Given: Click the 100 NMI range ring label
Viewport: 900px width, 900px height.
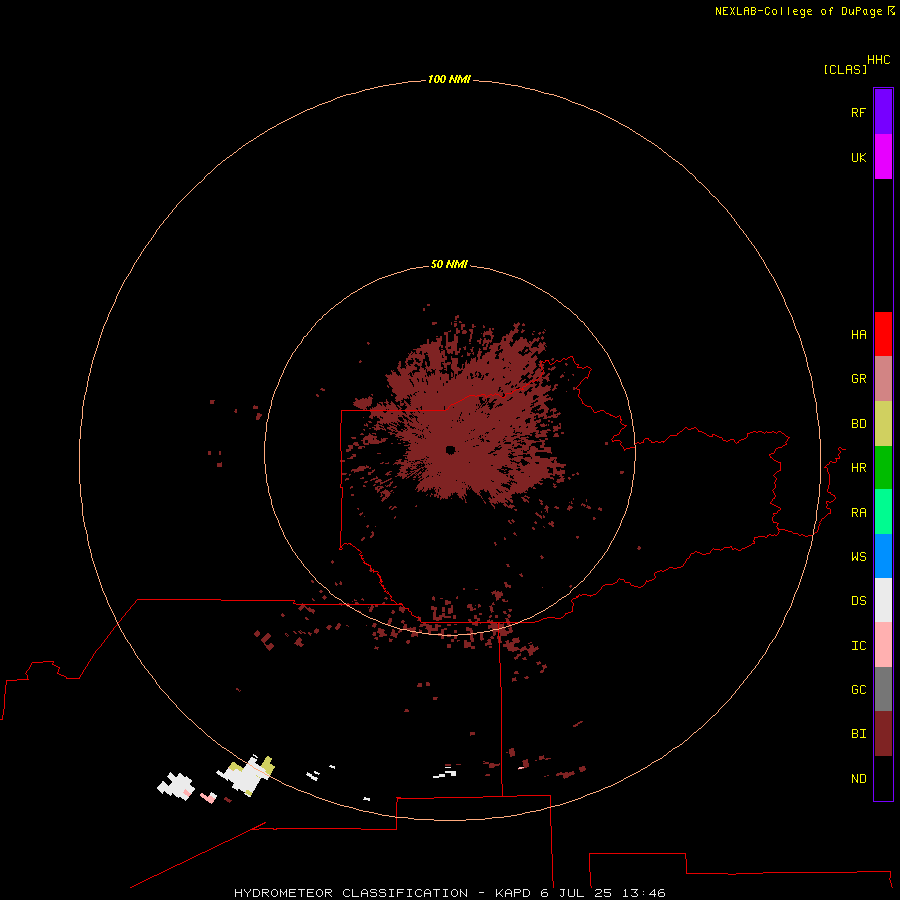Looking at the screenshot, I should tap(449, 79).
